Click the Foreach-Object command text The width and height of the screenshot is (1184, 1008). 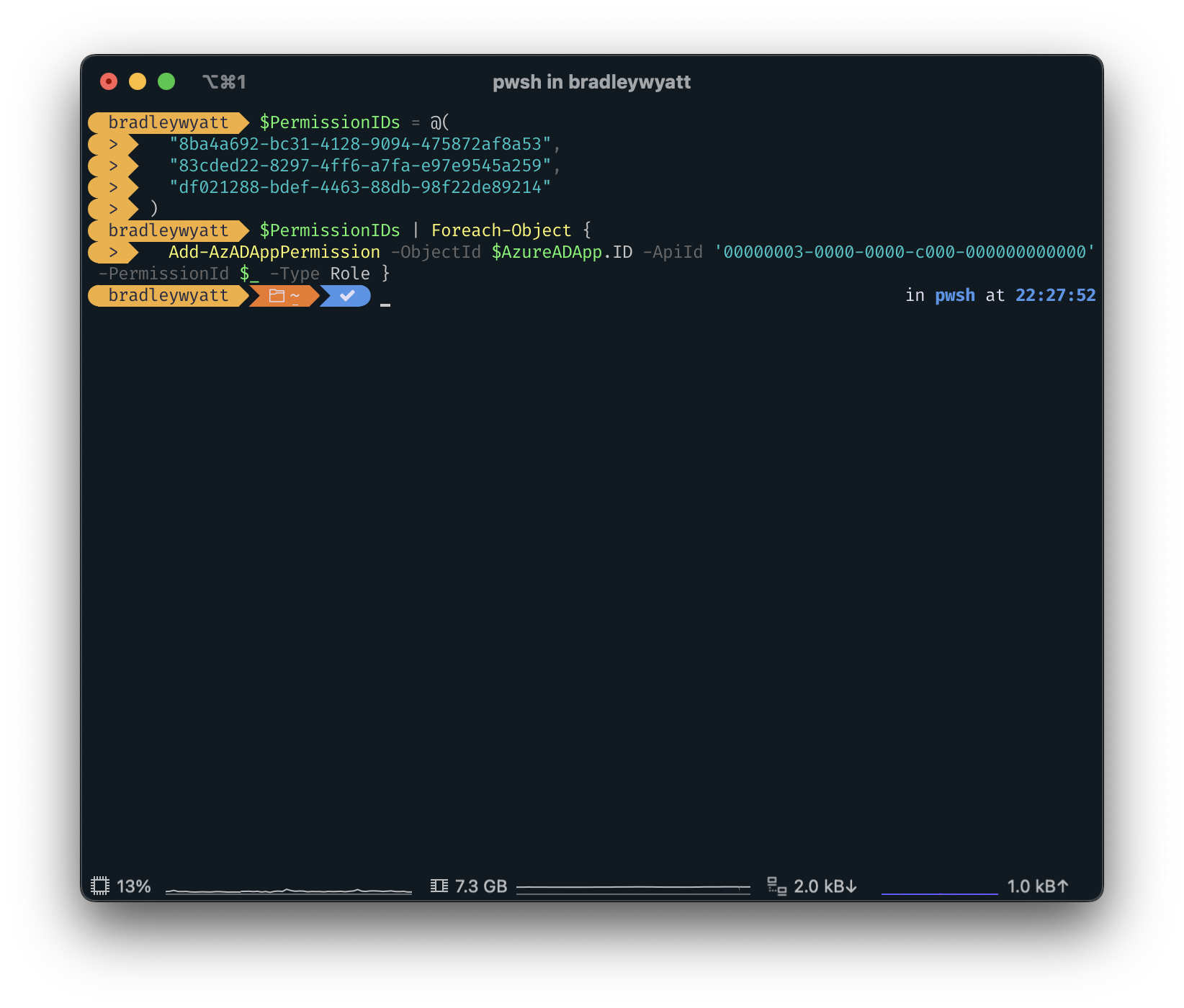[x=501, y=230]
